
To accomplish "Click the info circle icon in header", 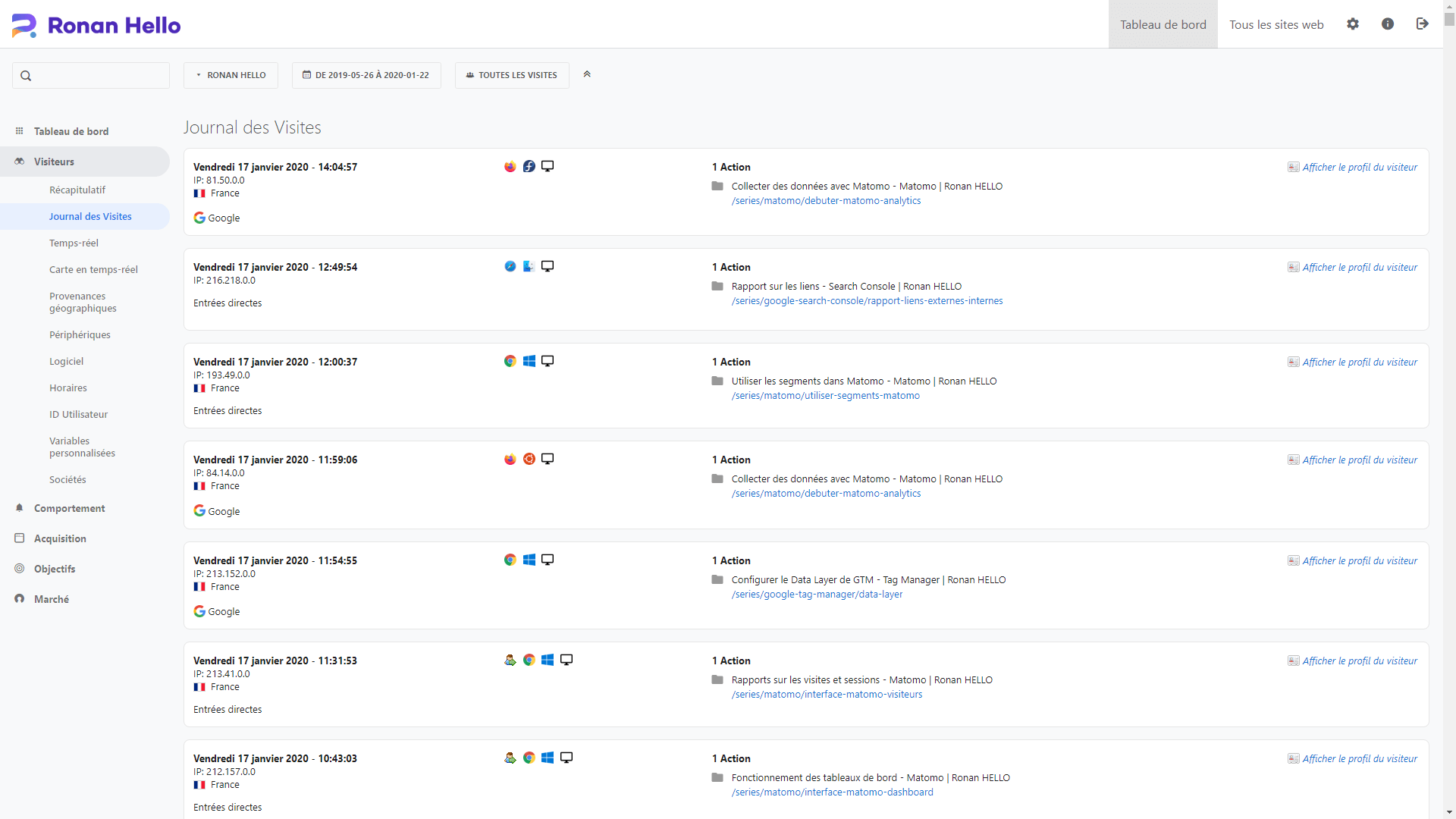I will coord(1388,24).
